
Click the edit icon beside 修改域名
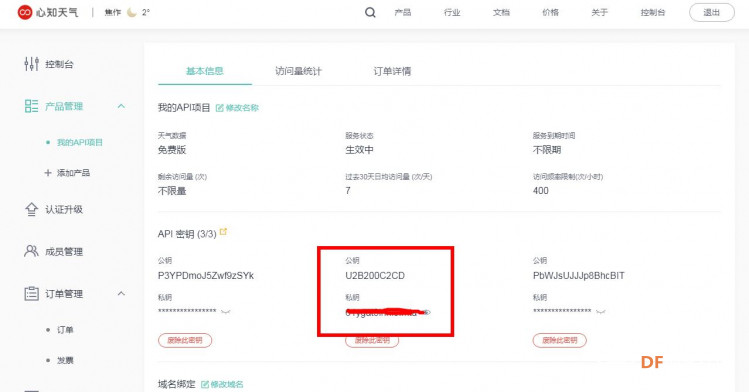tap(205, 384)
